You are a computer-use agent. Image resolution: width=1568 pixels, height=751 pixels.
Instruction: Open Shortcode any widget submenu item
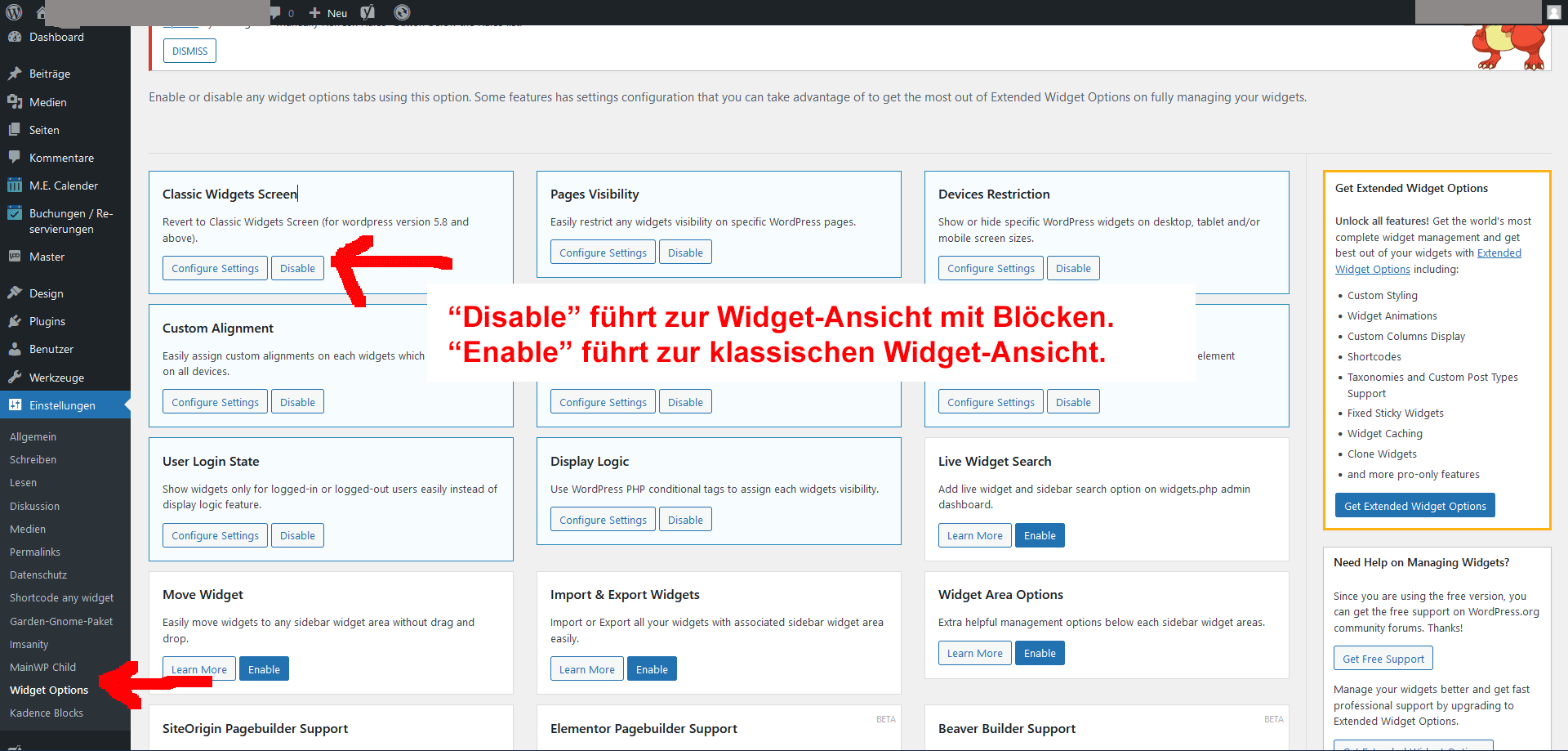point(62,597)
